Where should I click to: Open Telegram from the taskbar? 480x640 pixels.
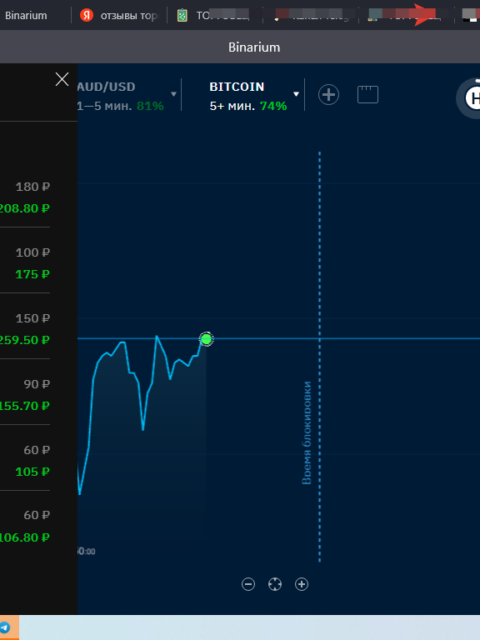[5, 627]
